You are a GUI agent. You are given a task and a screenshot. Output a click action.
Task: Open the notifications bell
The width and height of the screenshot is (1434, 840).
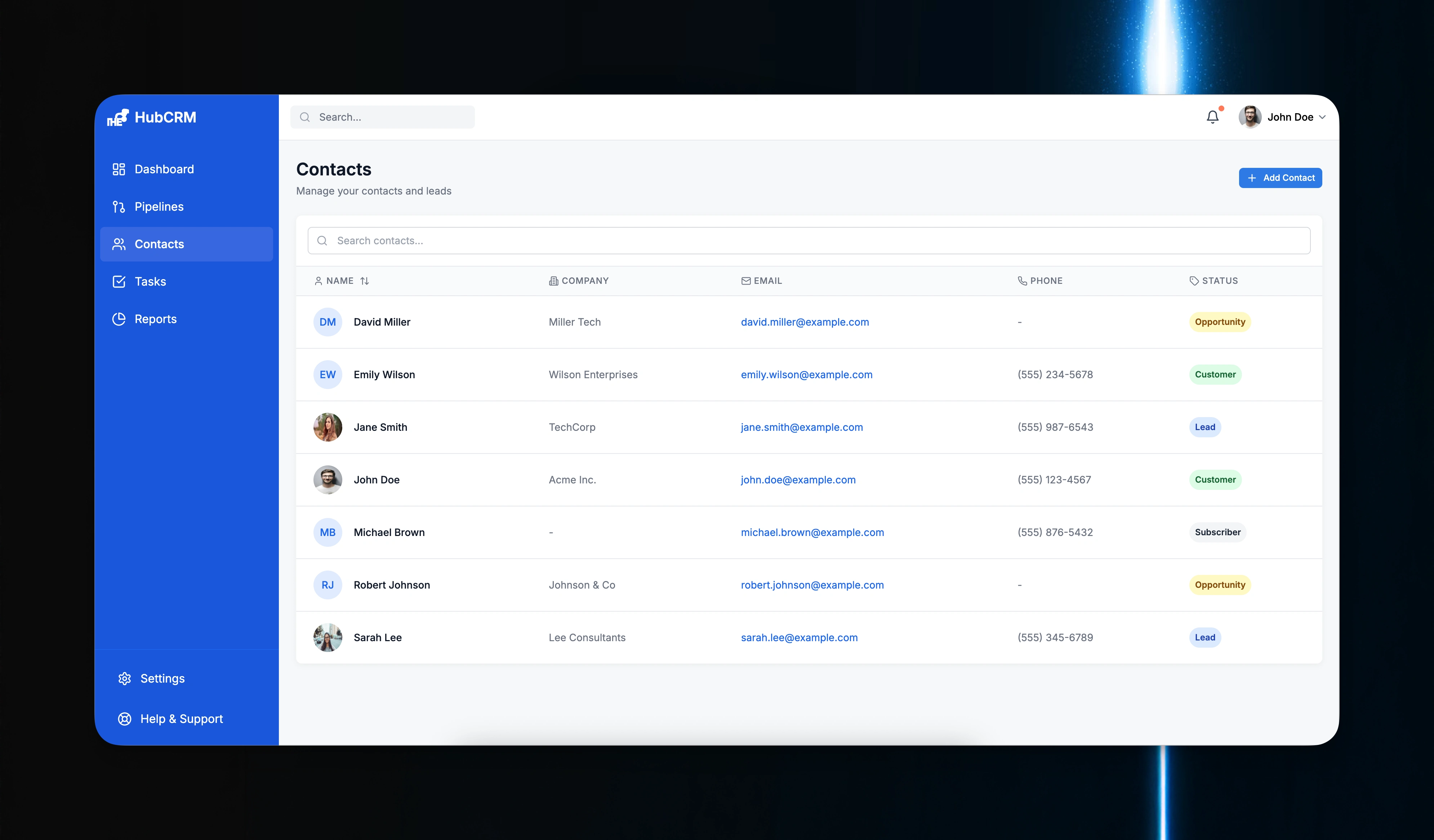(x=1213, y=117)
